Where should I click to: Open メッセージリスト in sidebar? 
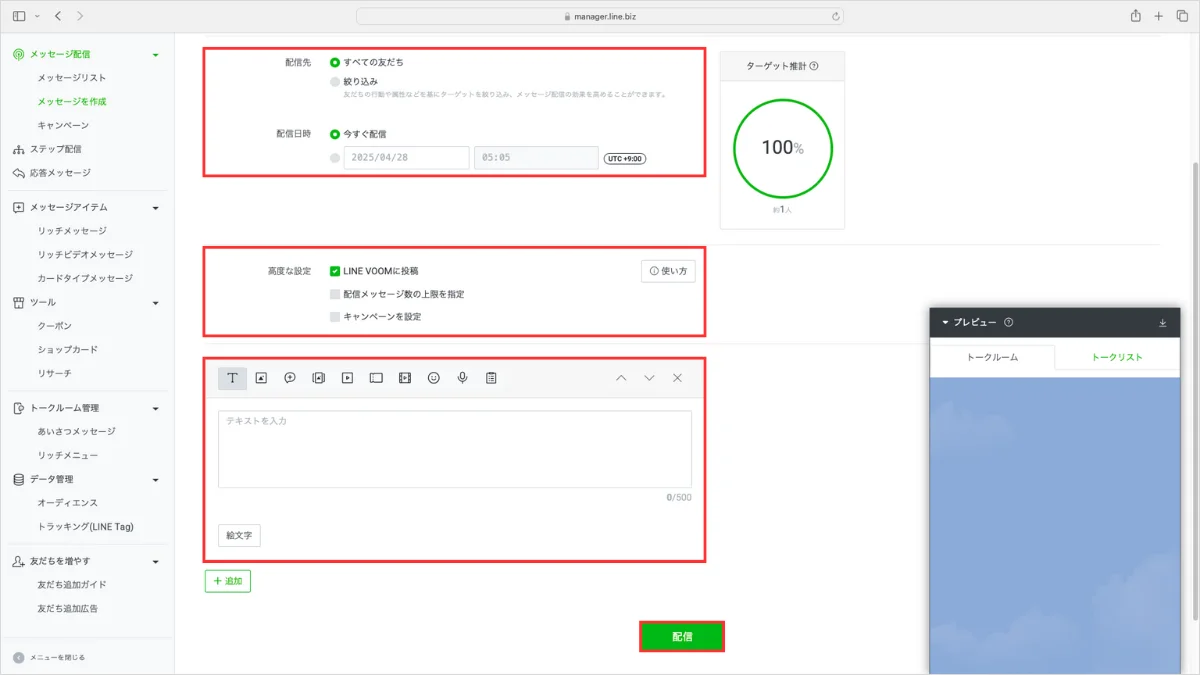point(72,78)
